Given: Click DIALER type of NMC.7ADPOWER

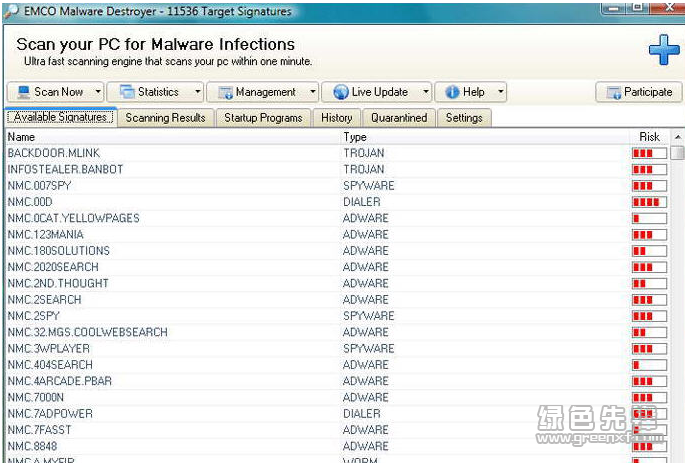Looking at the screenshot, I should click(362, 414).
